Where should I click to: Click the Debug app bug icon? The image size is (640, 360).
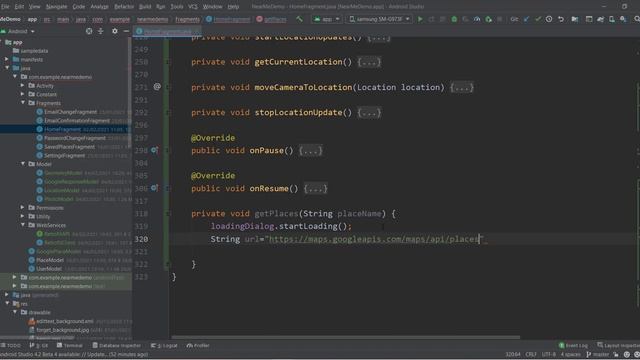(x=454, y=19)
